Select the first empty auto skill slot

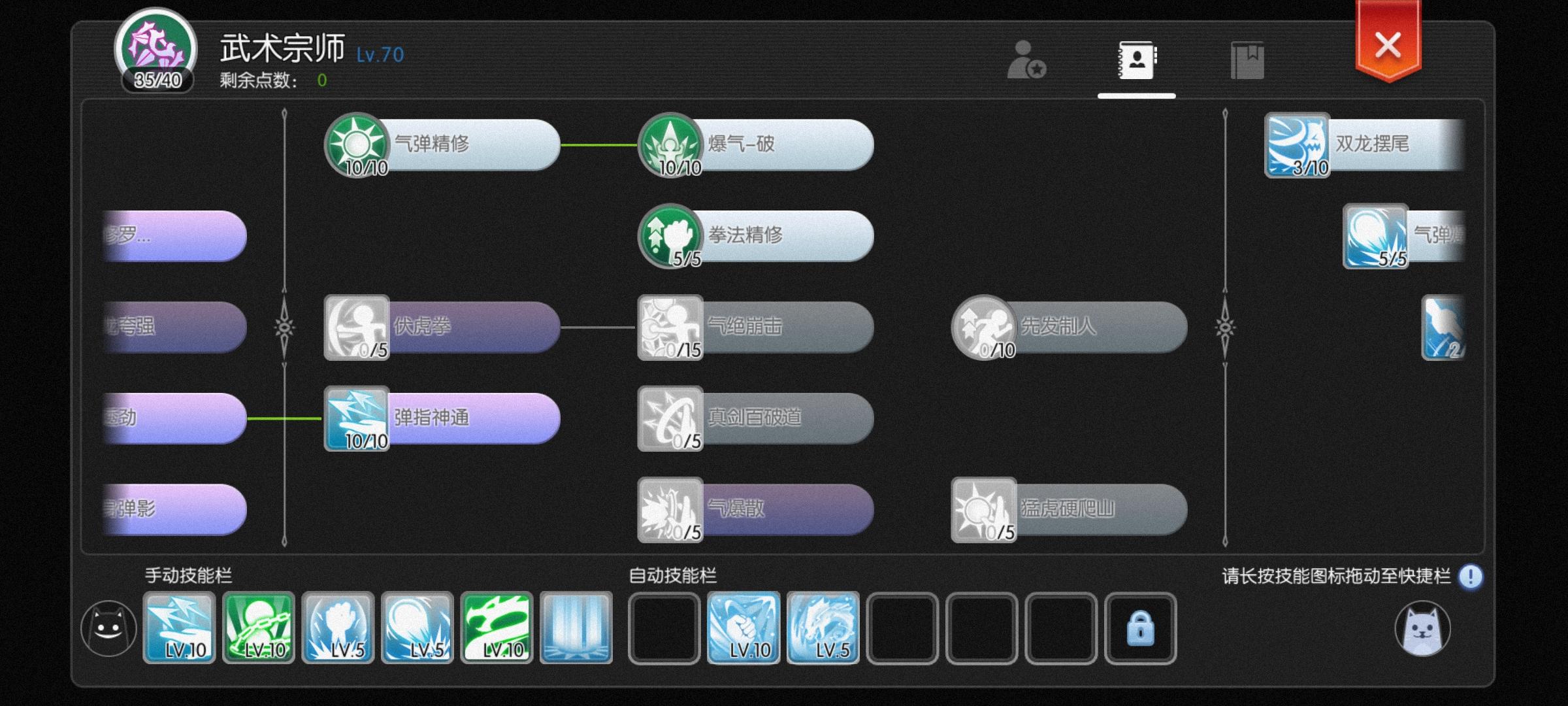(664, 628)
